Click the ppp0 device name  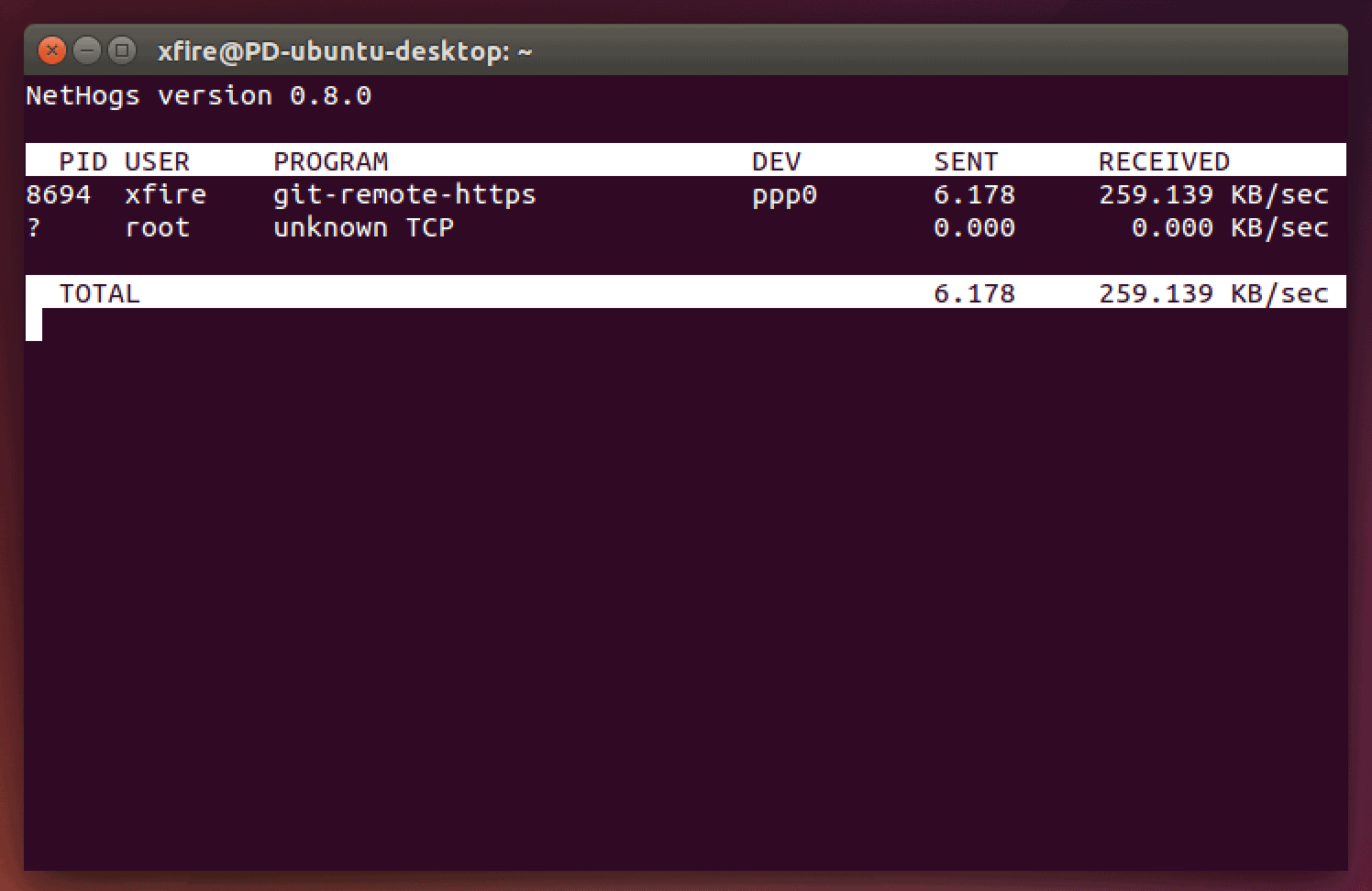(x=784, y=196)
